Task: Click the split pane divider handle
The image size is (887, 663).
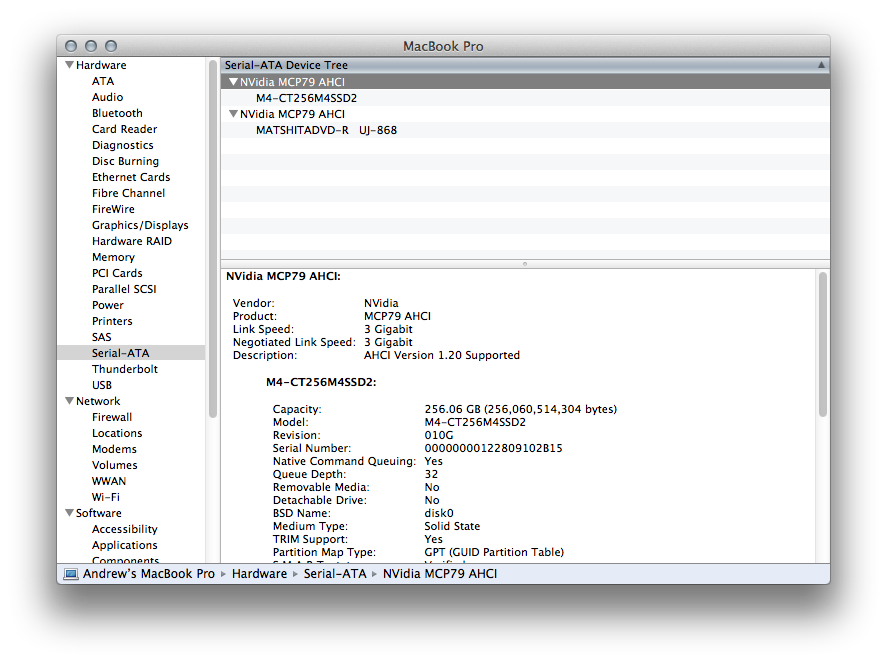Action: (525, 264)
